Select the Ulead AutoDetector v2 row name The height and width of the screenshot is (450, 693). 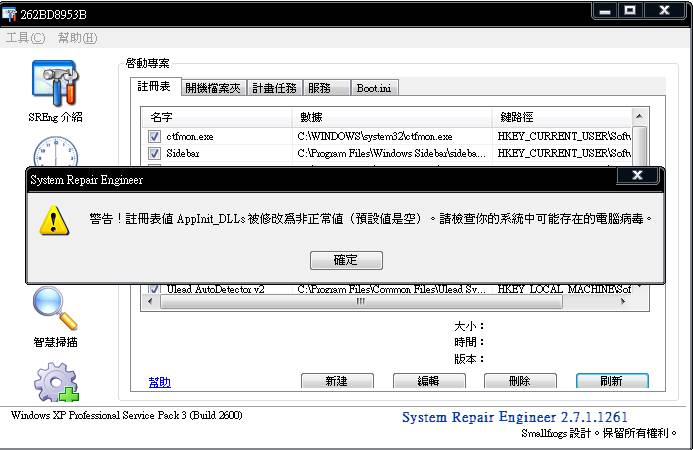click(x=215, y=289)
